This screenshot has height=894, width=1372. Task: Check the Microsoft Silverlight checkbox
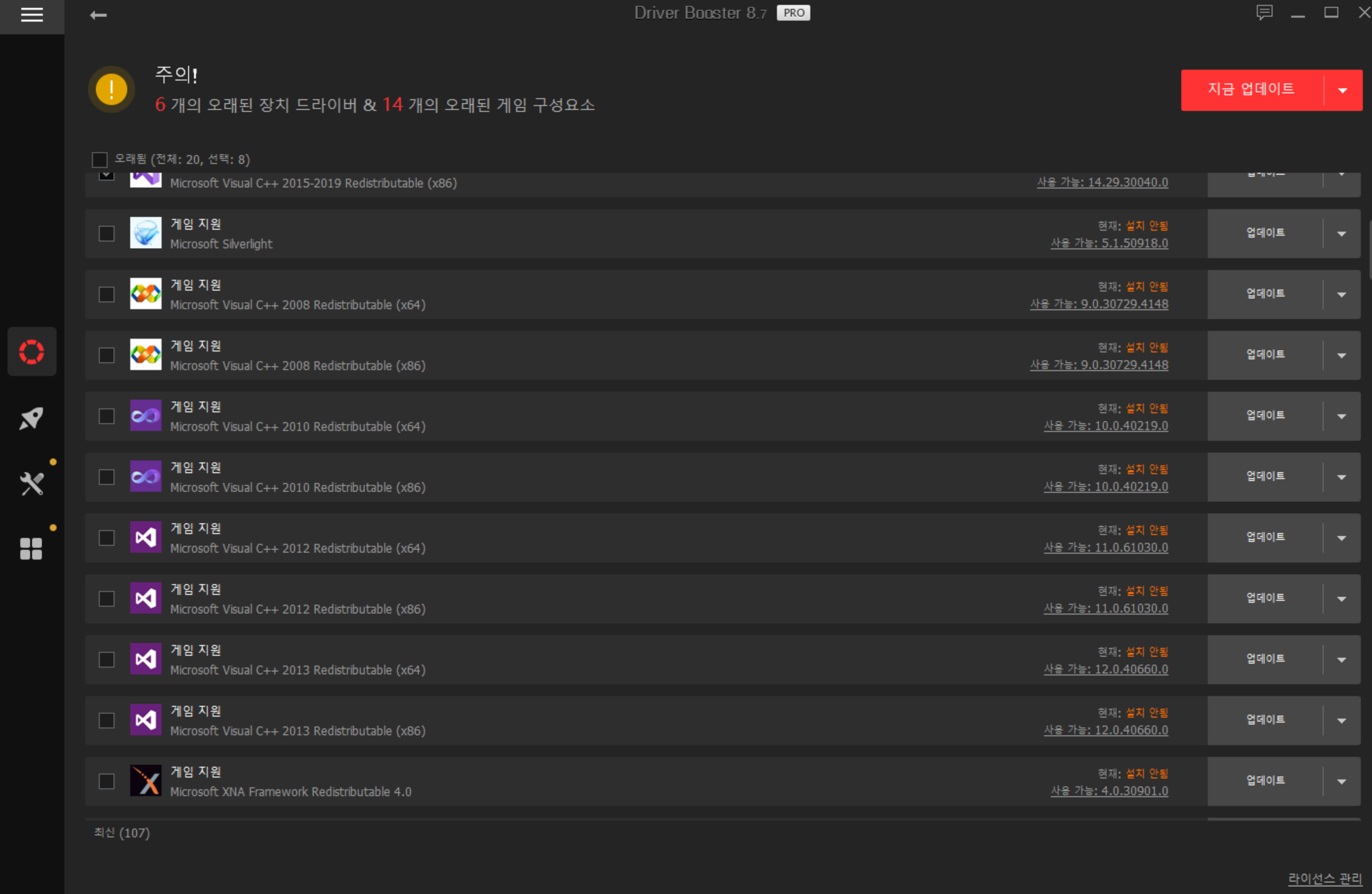click(x=107, y=234)
